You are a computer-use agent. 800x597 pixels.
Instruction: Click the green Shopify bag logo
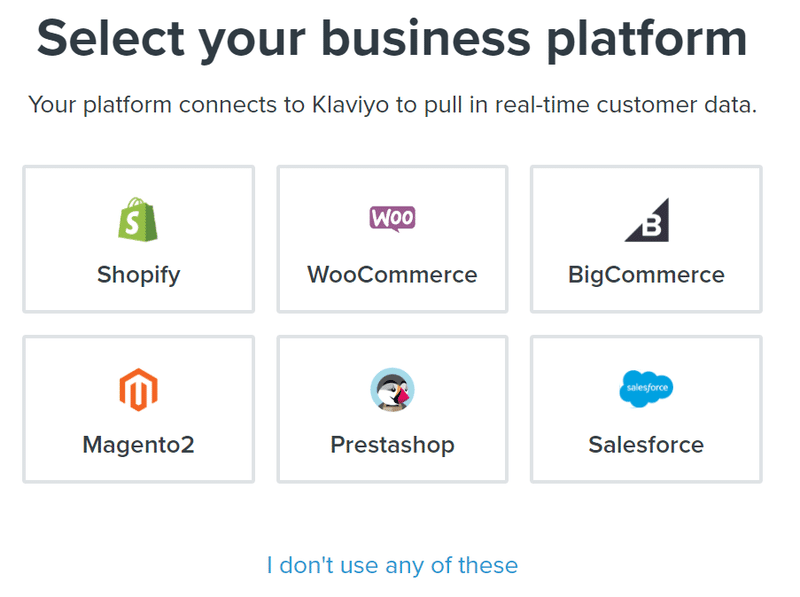pyautogui.click(x=138, y=219)
